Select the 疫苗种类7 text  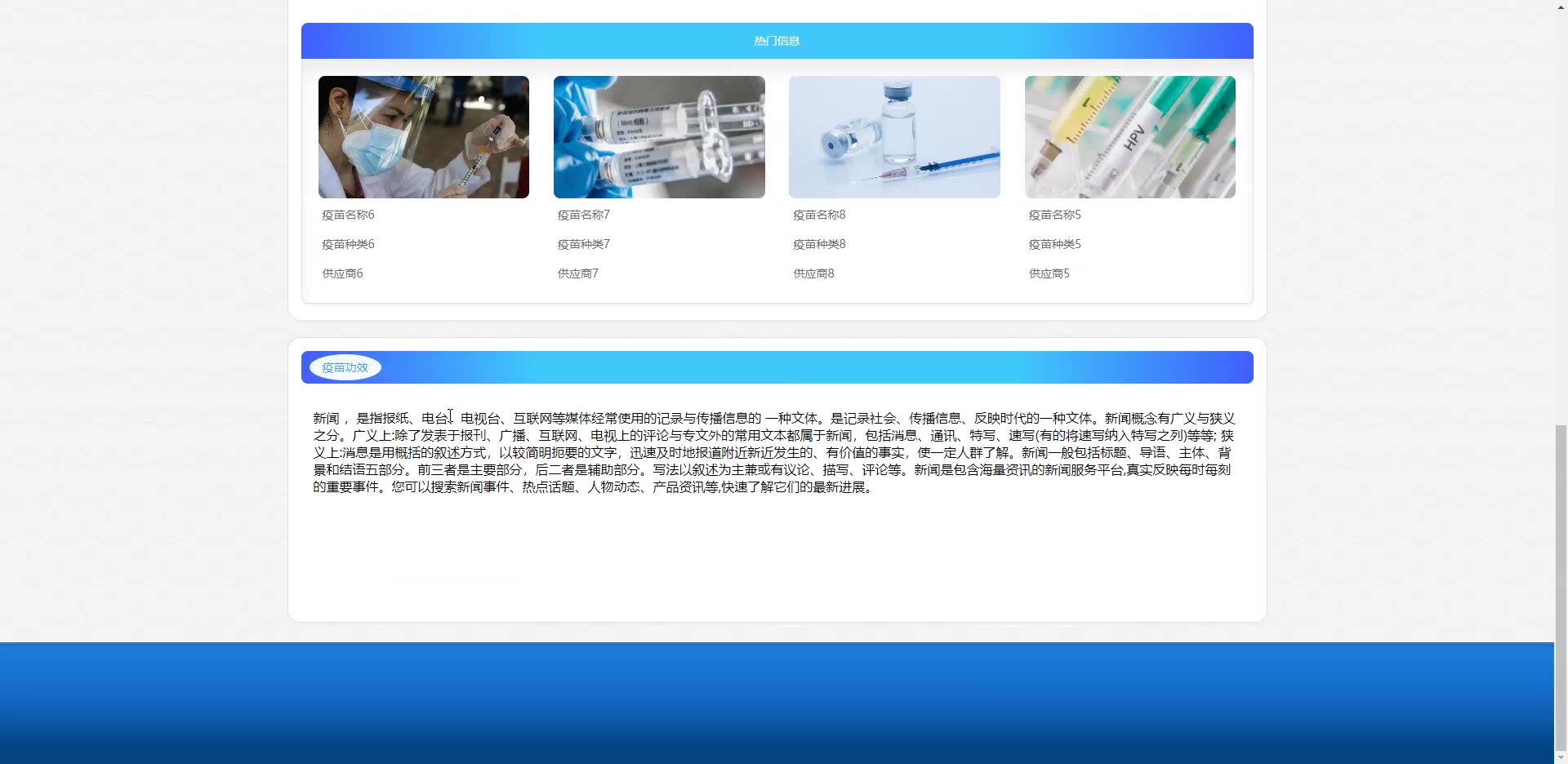[x=584, y=244]
